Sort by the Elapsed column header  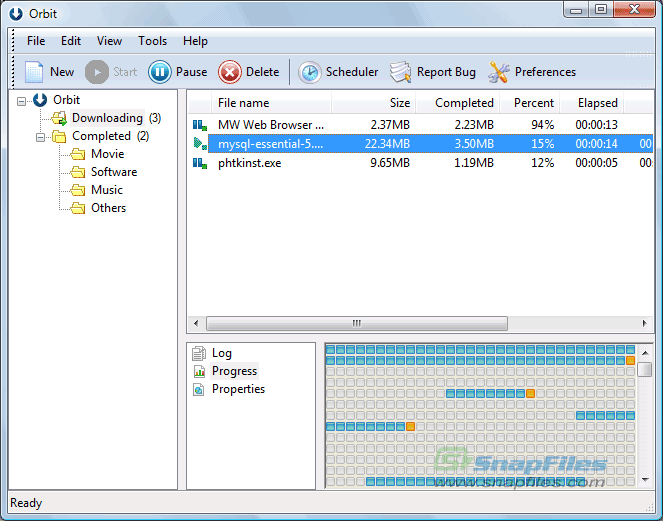(x=592, y=103)
